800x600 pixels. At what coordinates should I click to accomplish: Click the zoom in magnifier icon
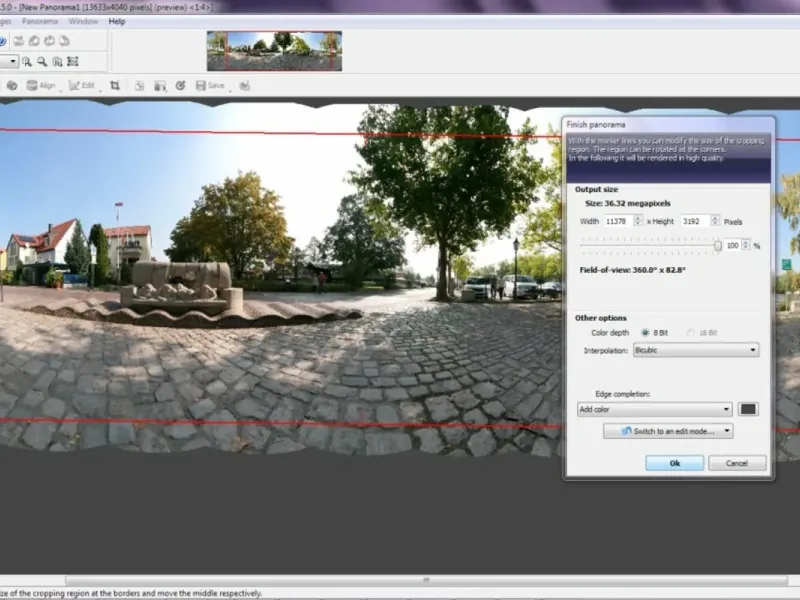coord(26,62)
